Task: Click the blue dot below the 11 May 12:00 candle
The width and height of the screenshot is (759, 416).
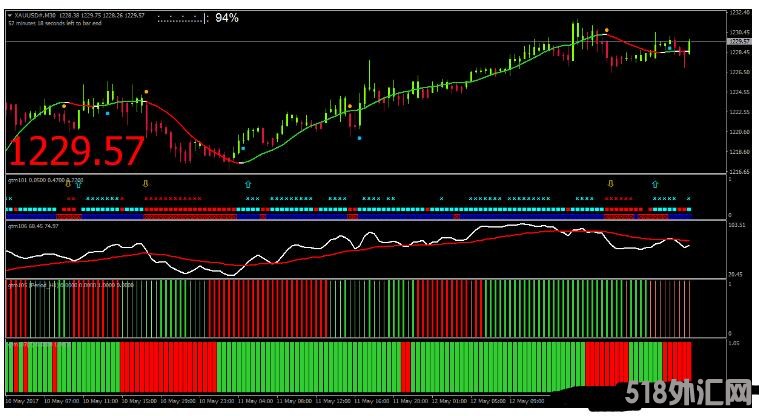Action: click(x=359, y=139)
